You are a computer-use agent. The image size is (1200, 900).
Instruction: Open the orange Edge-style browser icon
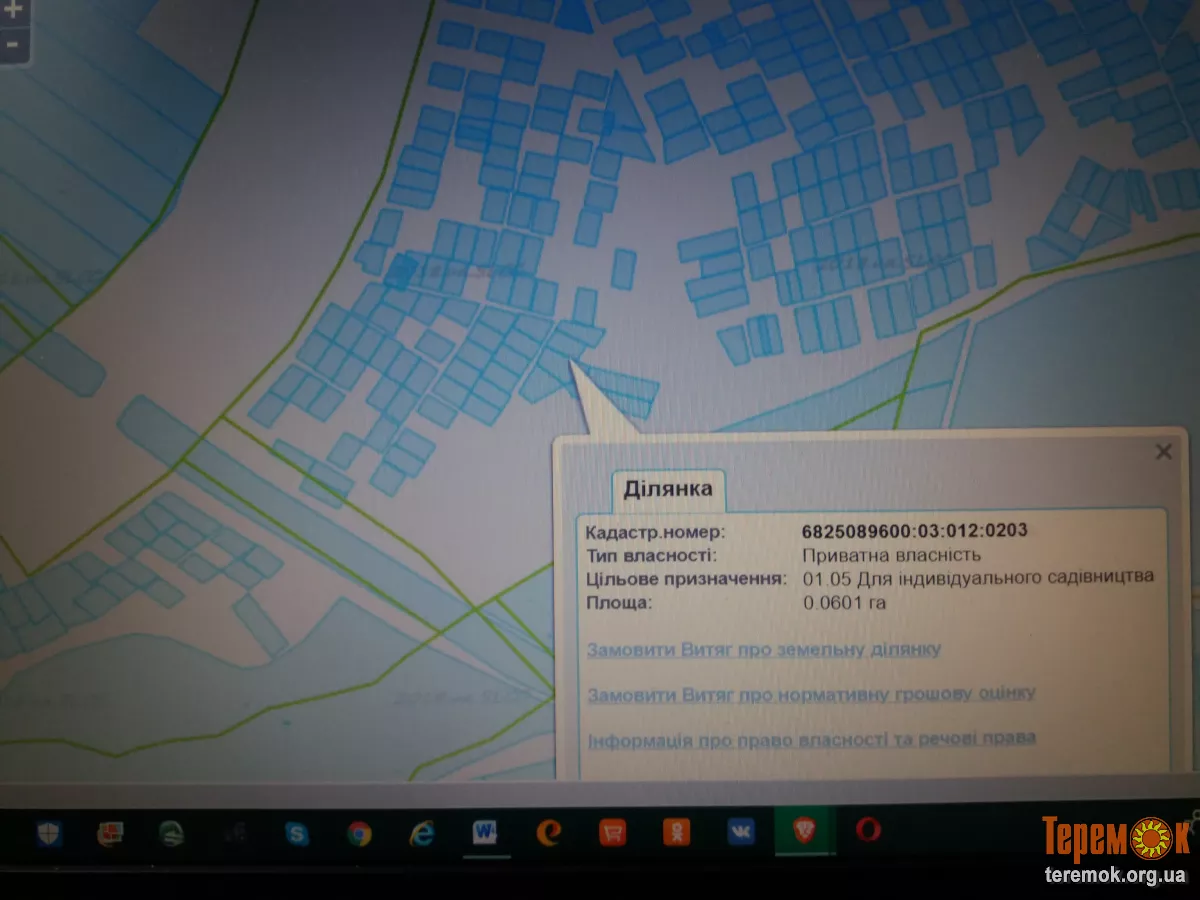pyautogui.click(x=548, y=832)
